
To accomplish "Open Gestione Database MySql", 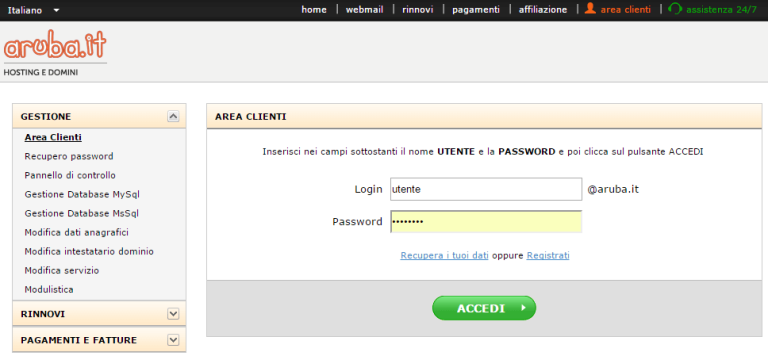I will pos(82,194).
